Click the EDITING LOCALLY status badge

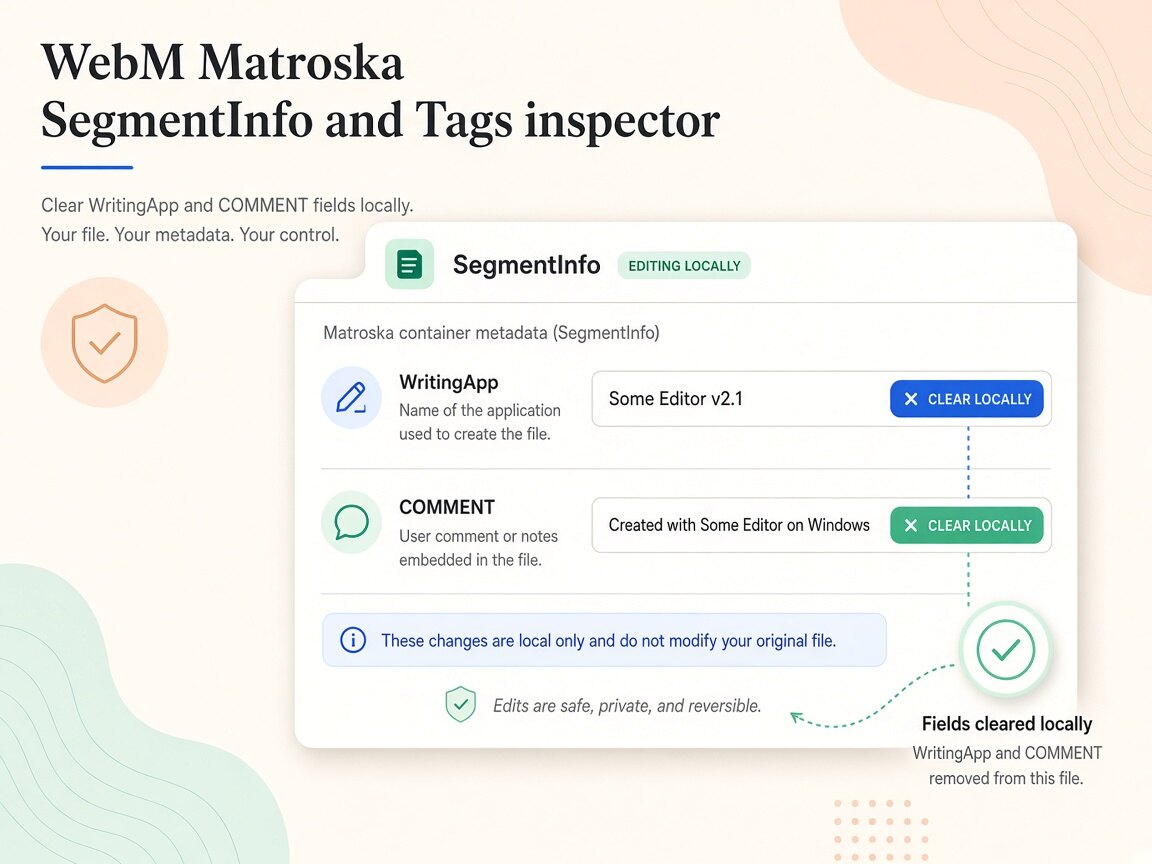(x=684, y=266)
